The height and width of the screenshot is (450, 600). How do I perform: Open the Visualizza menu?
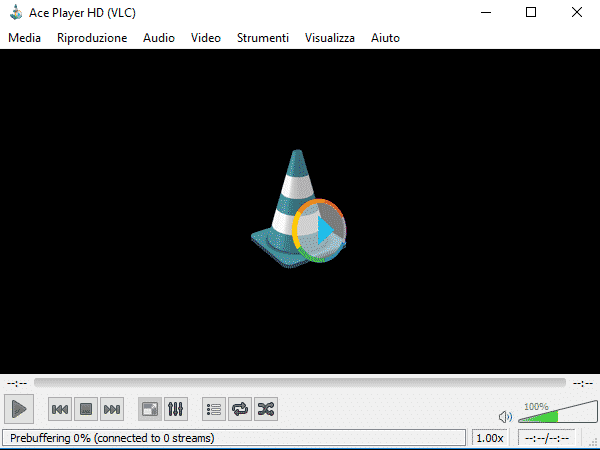329,38
